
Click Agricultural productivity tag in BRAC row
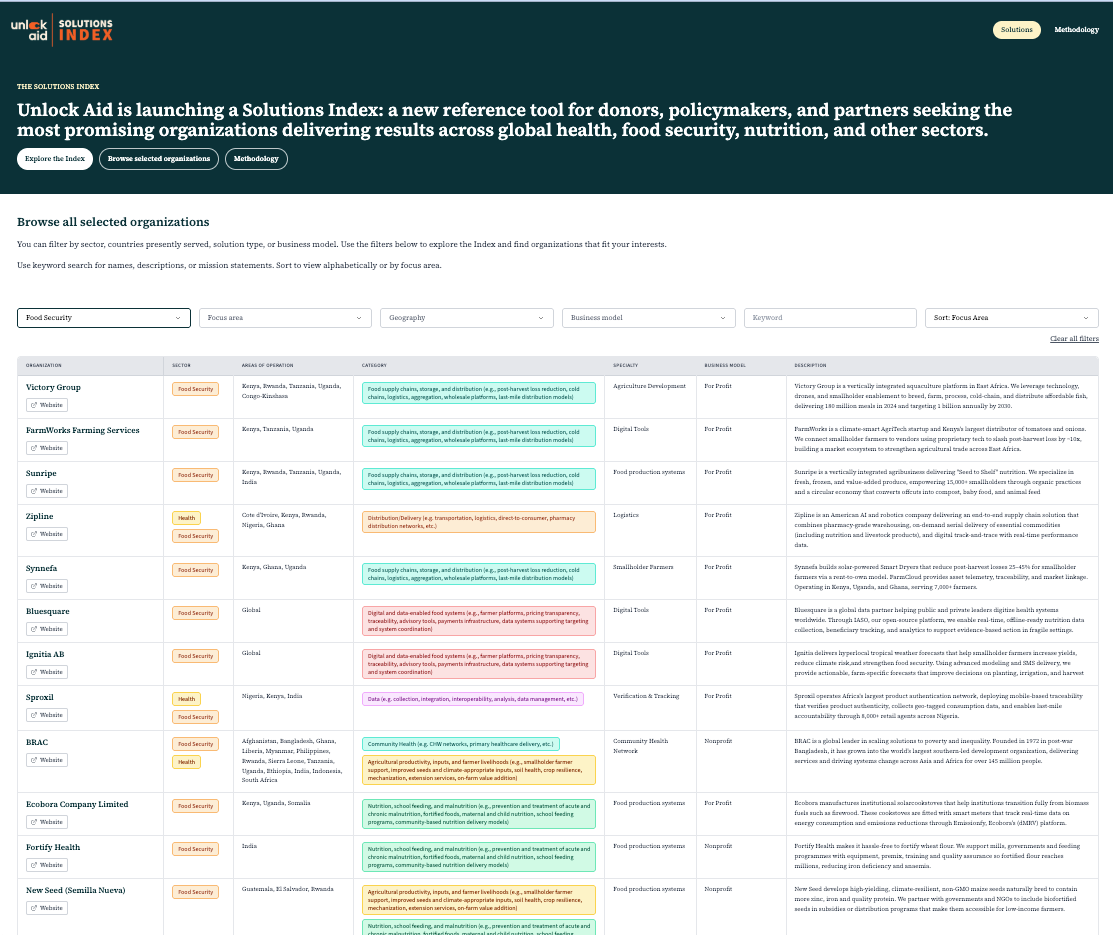pyautogui.click(x=478, y=770)
